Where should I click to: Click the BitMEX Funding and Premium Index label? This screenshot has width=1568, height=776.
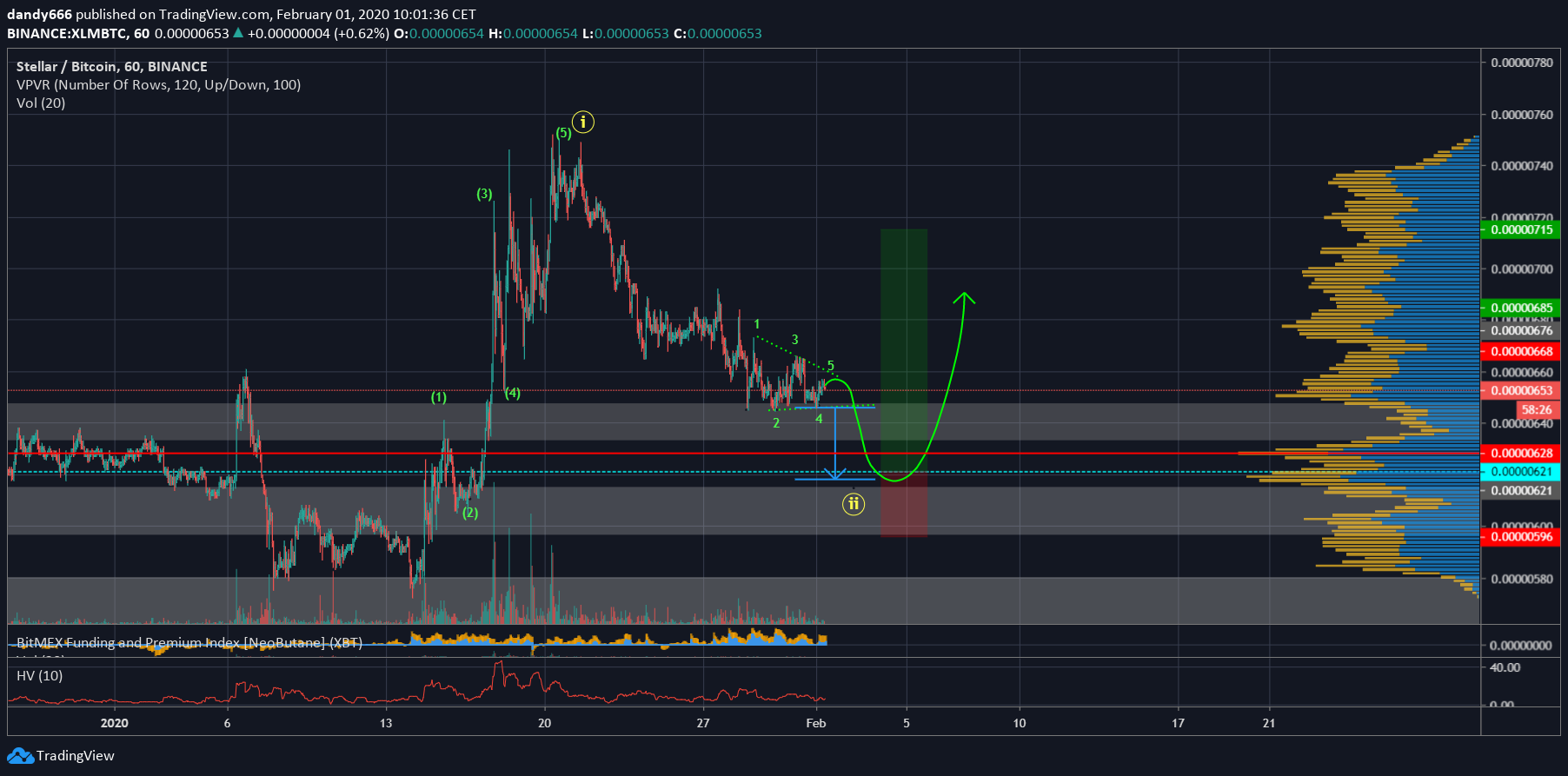[189, 642]
